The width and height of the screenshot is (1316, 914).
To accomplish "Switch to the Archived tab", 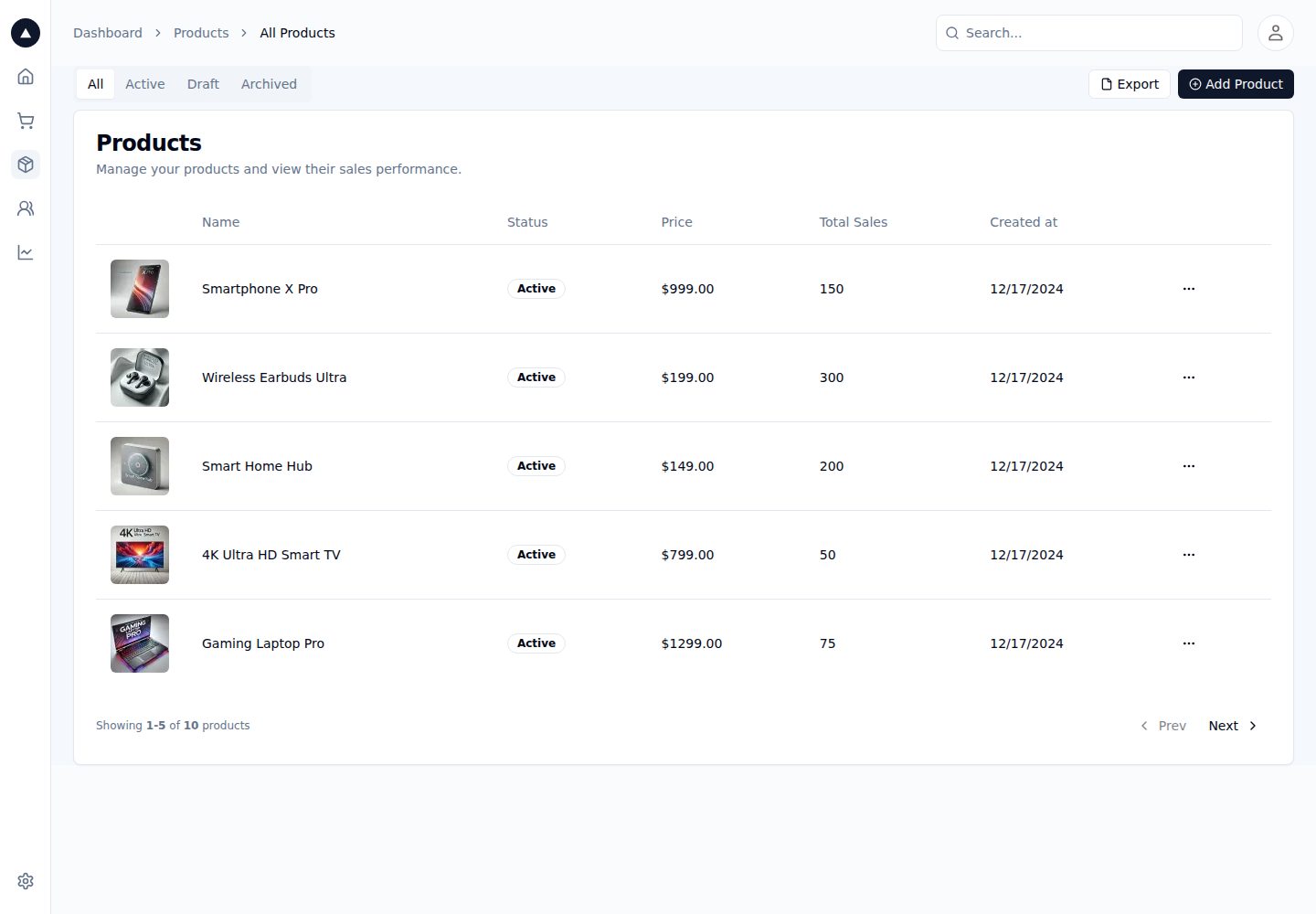I will [x=269, y=84].
